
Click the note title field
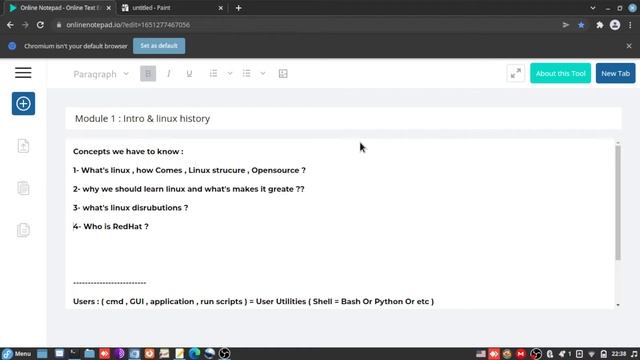click(x=343, y=118)
